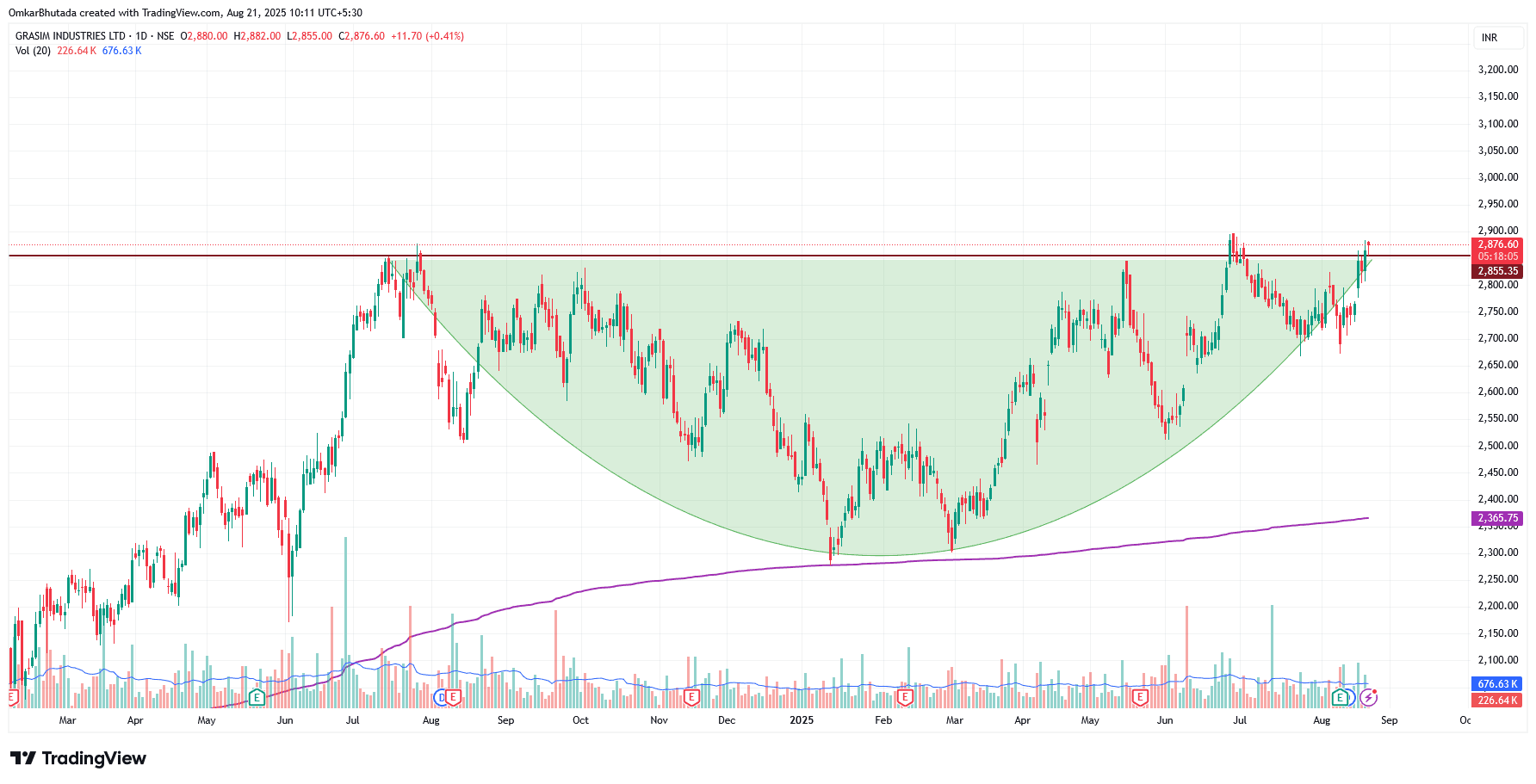The height and width of the screenshot is (784, 1536).
Task: Click the 2,500.00 price axis label
Action: click(1498, 446)
